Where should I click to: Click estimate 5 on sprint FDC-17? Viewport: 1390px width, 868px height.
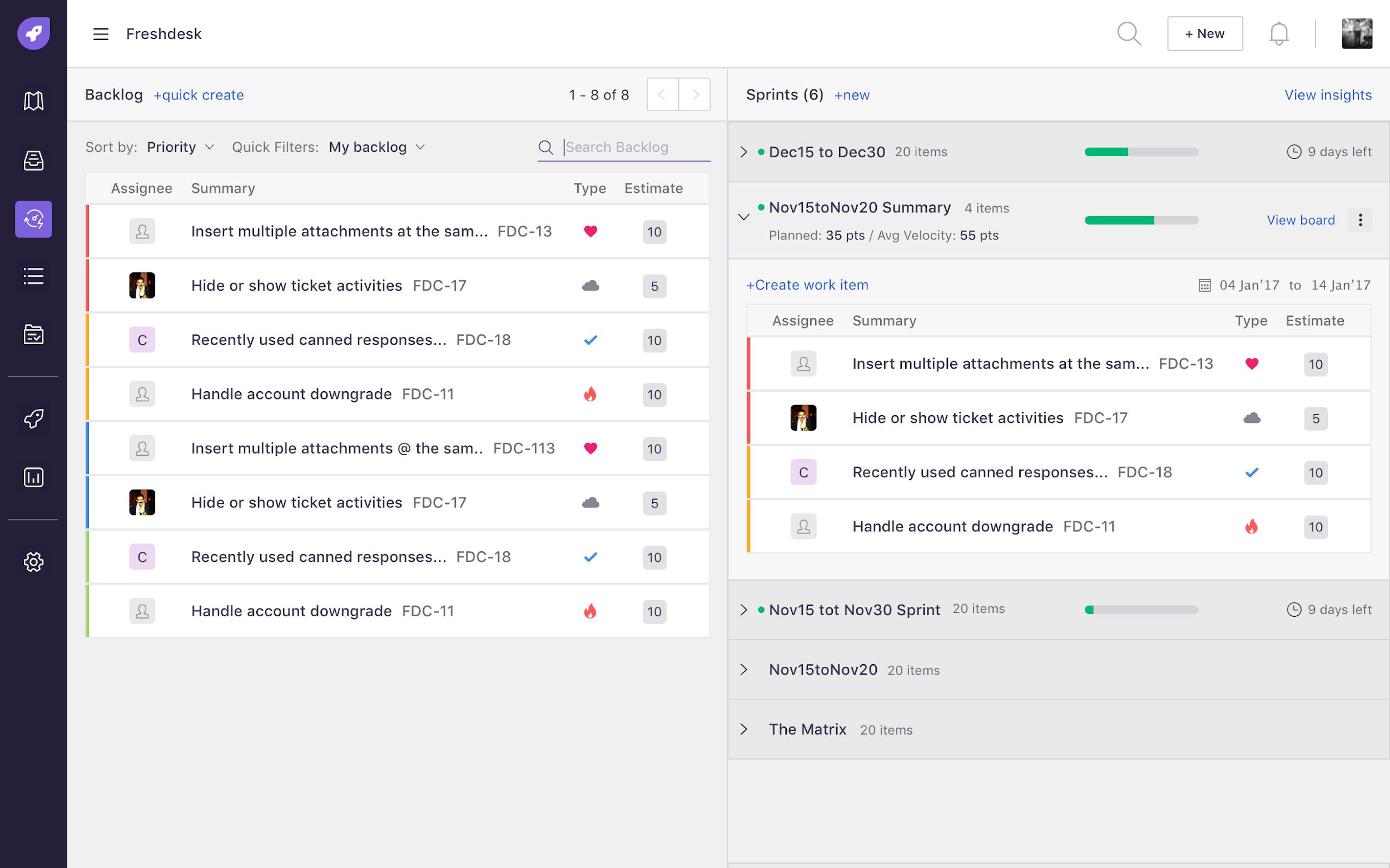(x=1315, y=418)
